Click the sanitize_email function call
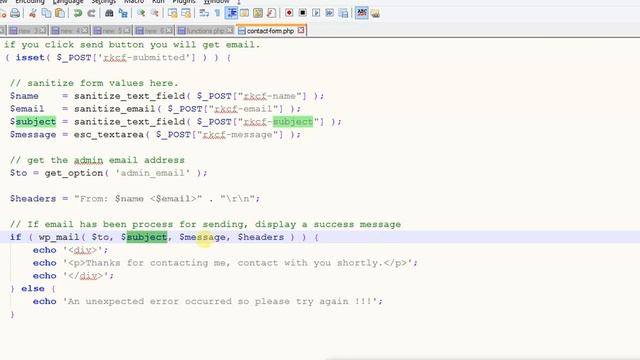Image resolution: width=640 pixels, height=360 pixels. point(114,109)
